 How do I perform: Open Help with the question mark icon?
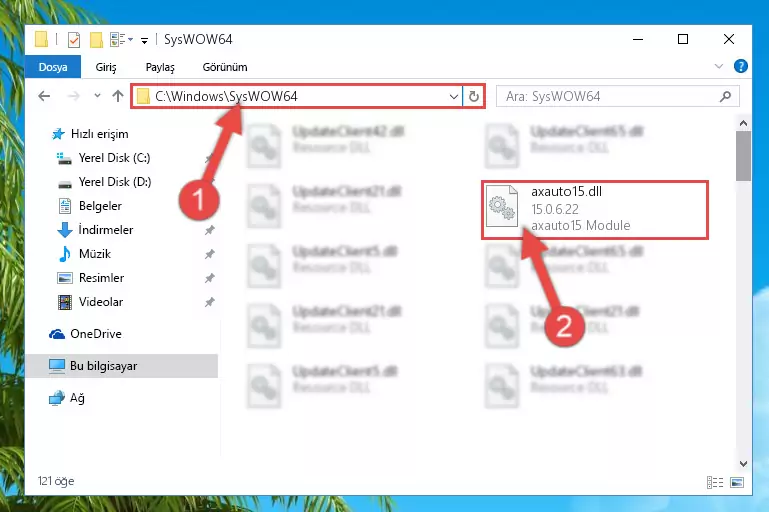[741, 66]
